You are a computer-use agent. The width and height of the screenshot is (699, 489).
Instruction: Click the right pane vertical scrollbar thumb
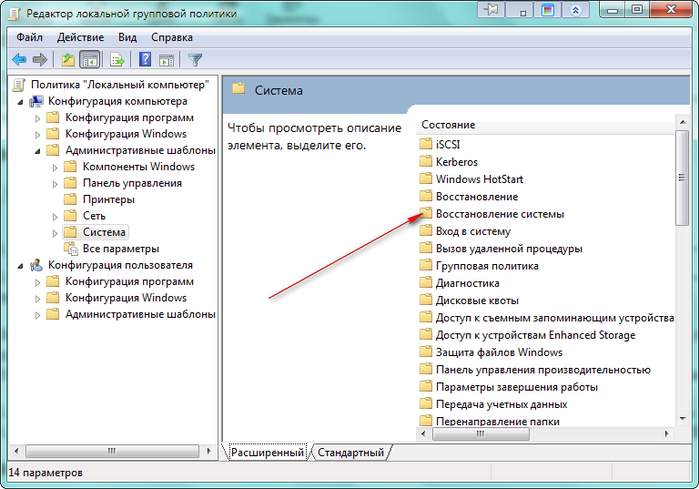click(682, 178)
